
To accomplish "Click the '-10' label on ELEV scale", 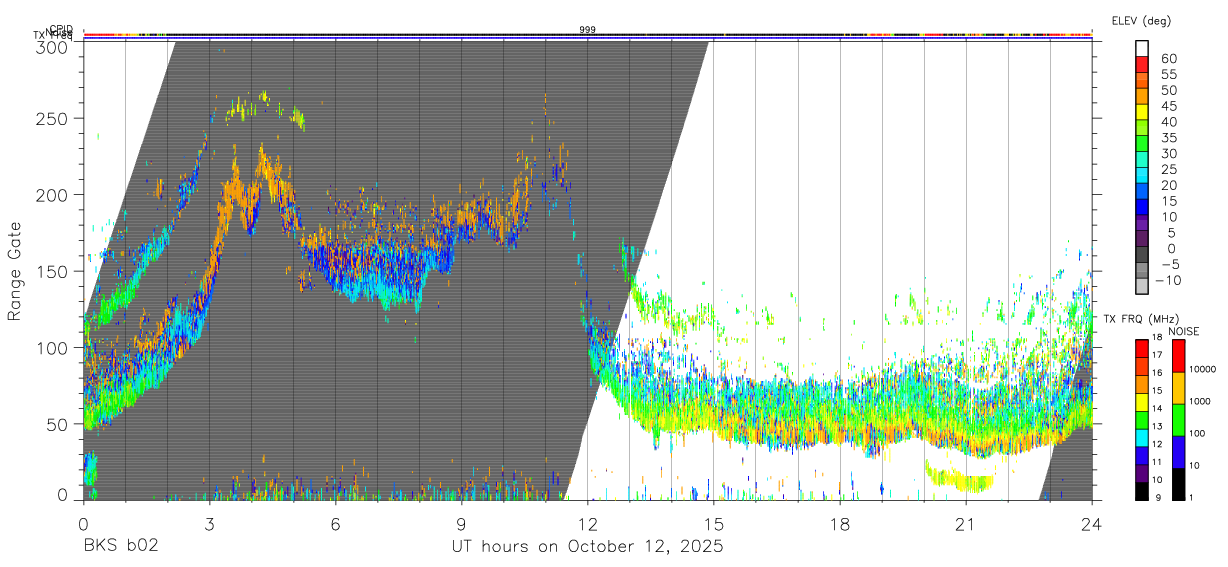I will 1168,280.
